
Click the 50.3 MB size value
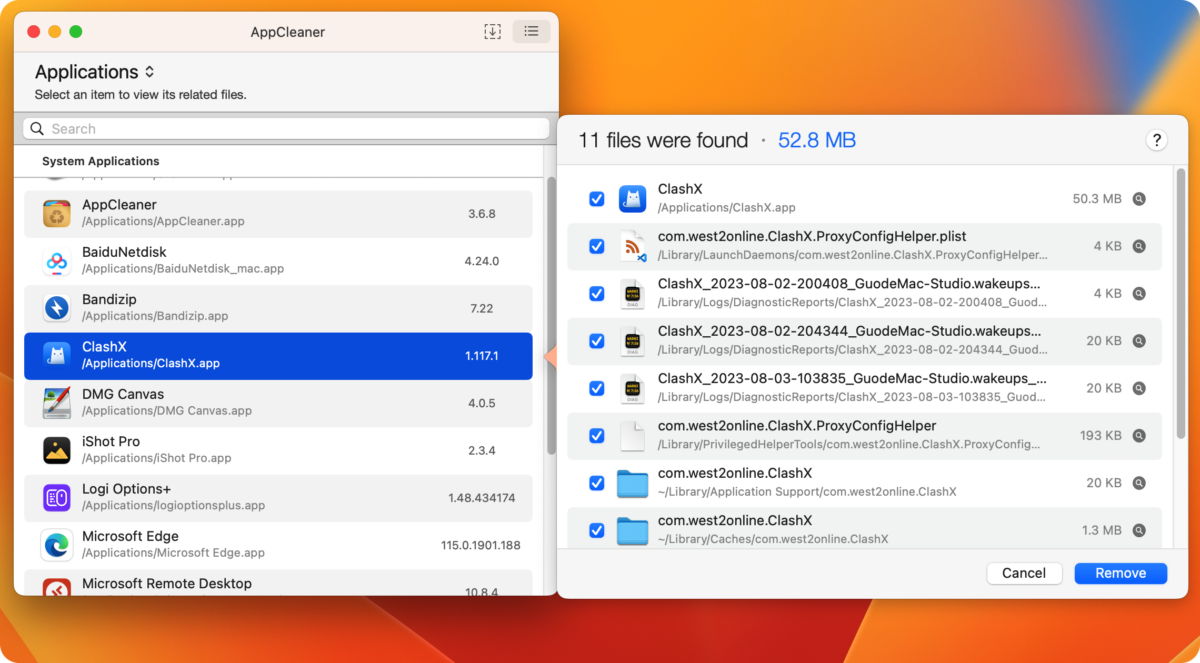tap(1097, 199)
